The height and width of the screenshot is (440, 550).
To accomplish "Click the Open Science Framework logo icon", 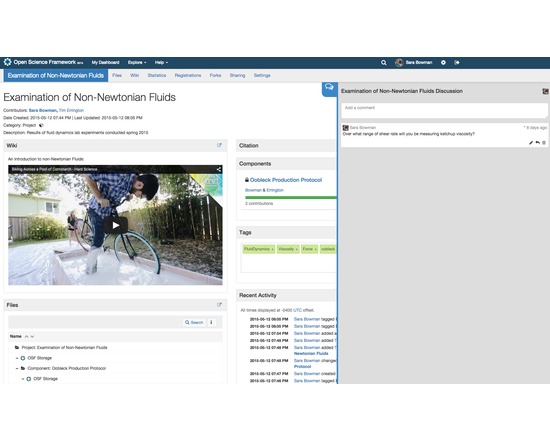I will point(7,62).
